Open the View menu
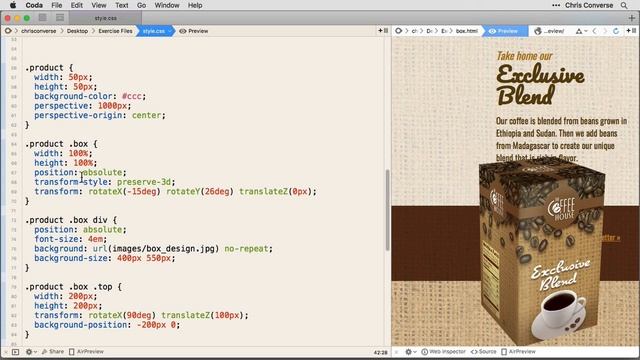The width and height of the screenshot is (640, 360). [99, 5]
